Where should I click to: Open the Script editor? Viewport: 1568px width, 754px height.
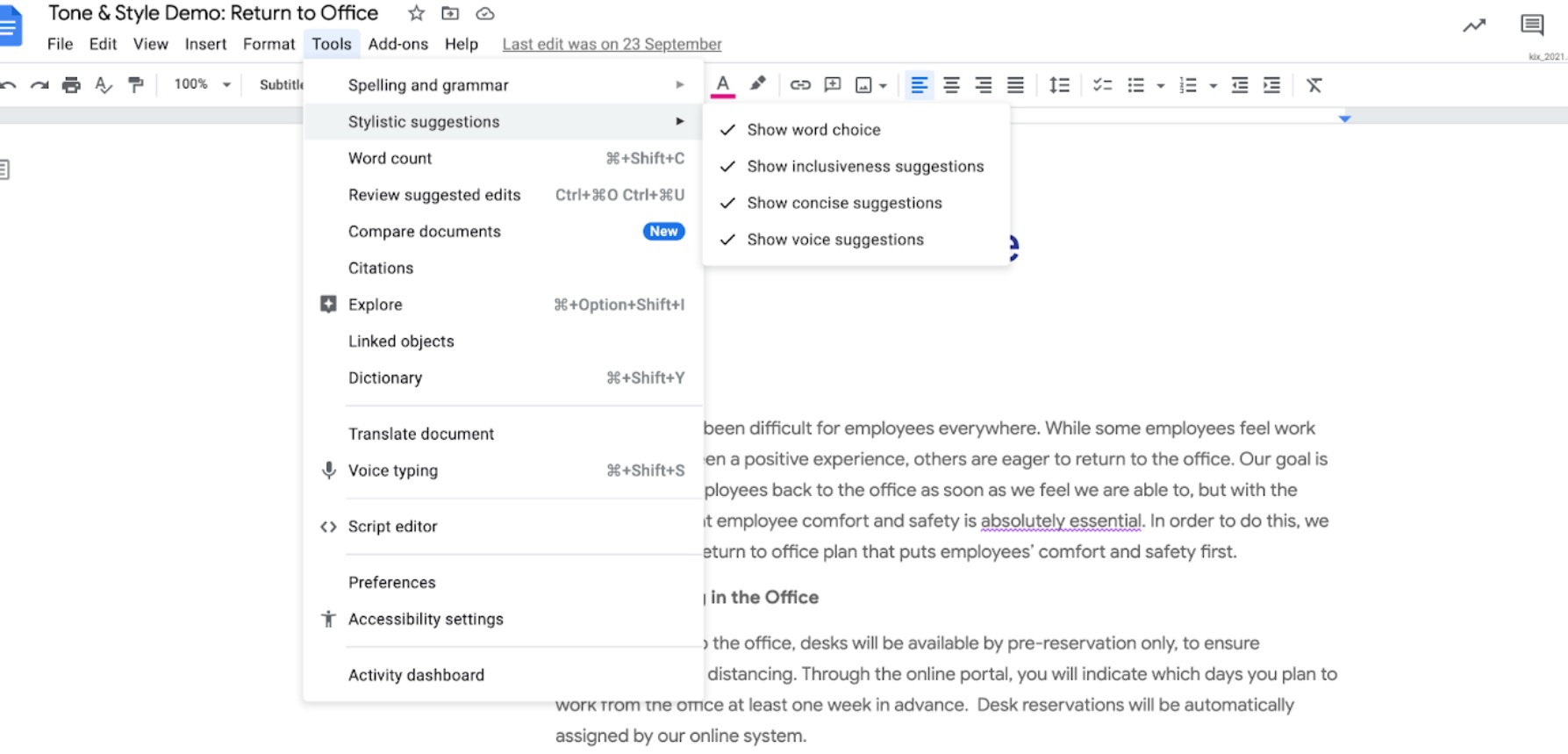[503, 527]
